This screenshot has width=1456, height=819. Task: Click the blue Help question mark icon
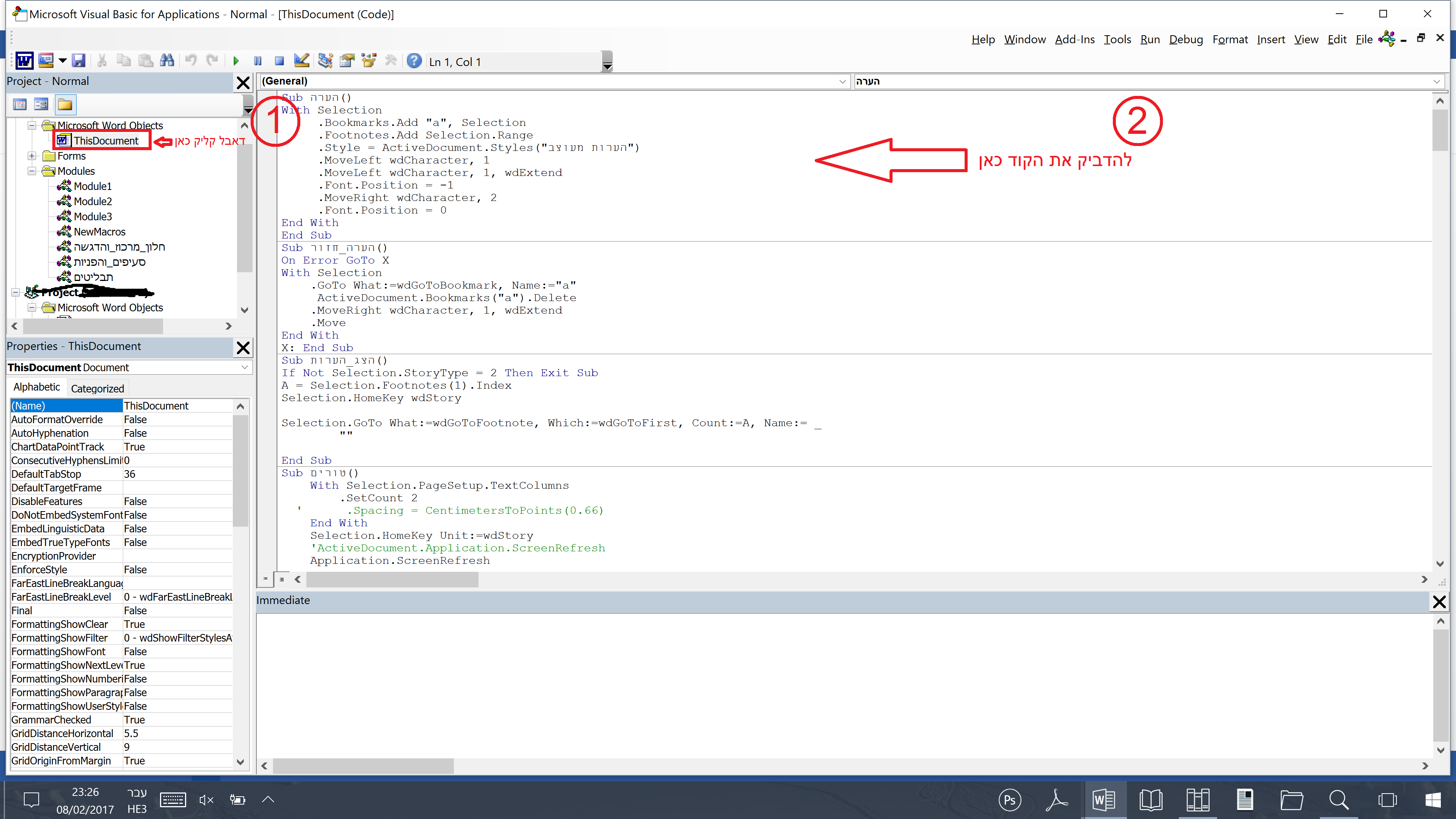pyautogui.click(x=414, y=61)
